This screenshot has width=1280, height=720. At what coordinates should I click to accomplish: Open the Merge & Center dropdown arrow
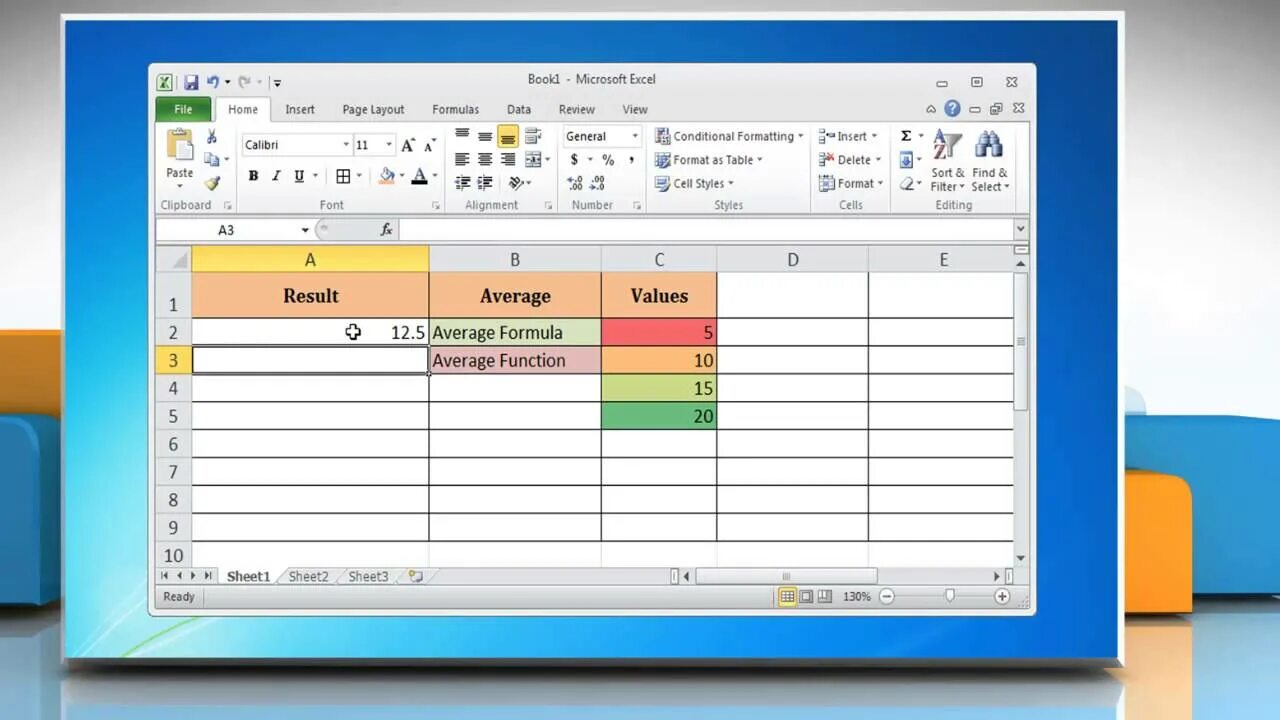tap(548, 160)
